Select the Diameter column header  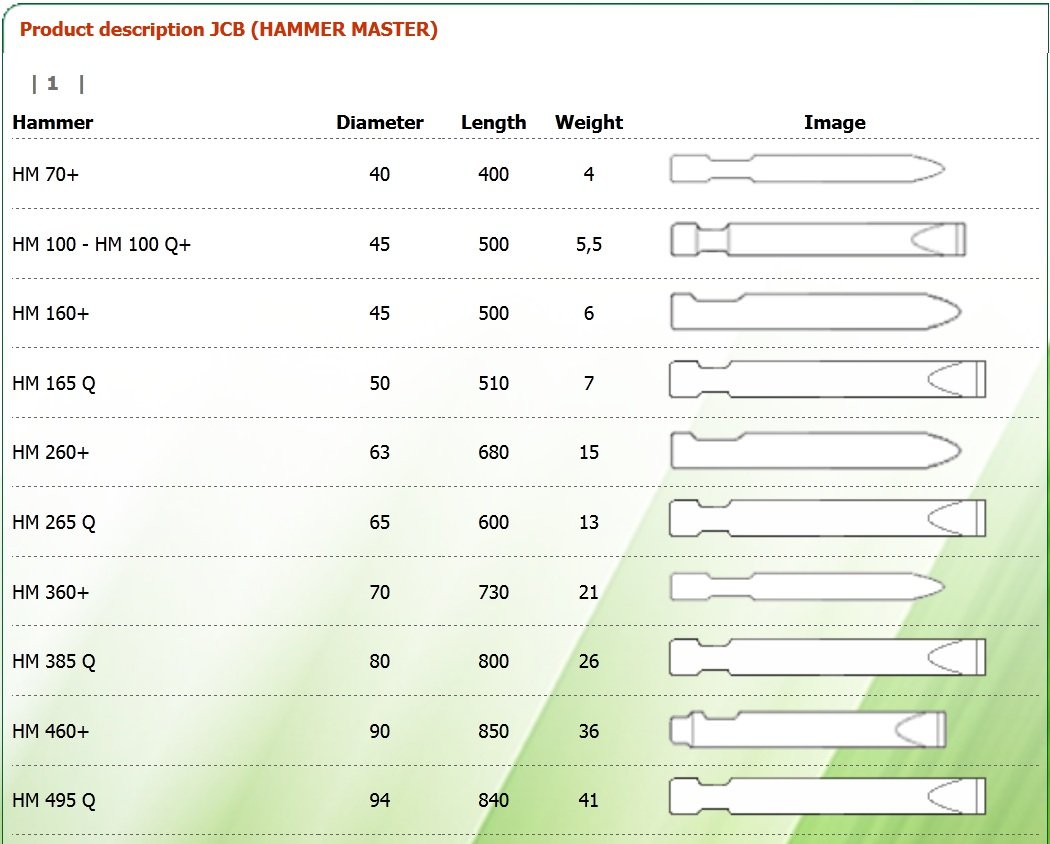(x=380, y=123)
